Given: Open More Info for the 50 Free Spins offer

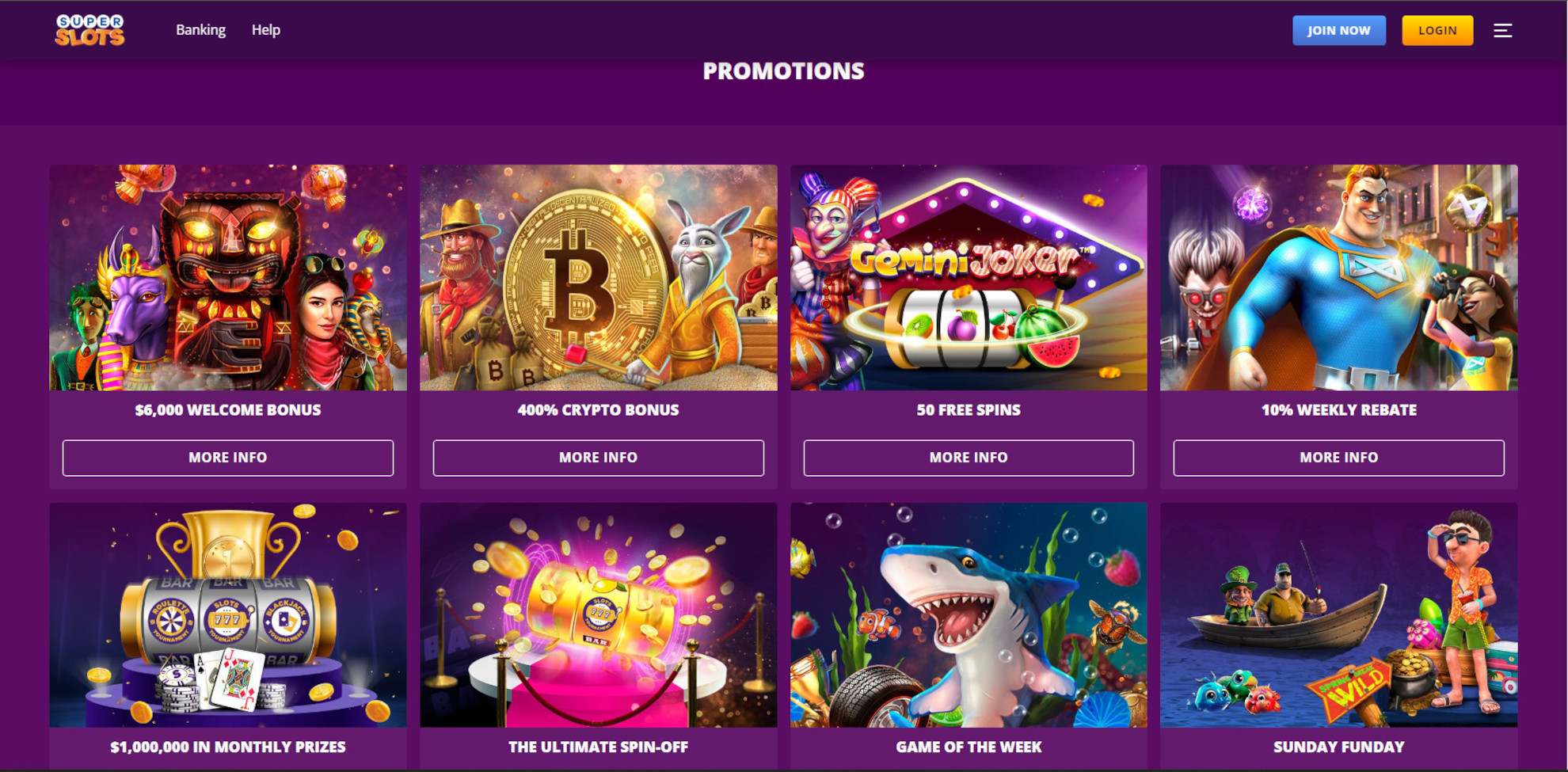Looking at the screenshot, I should 968,458.
